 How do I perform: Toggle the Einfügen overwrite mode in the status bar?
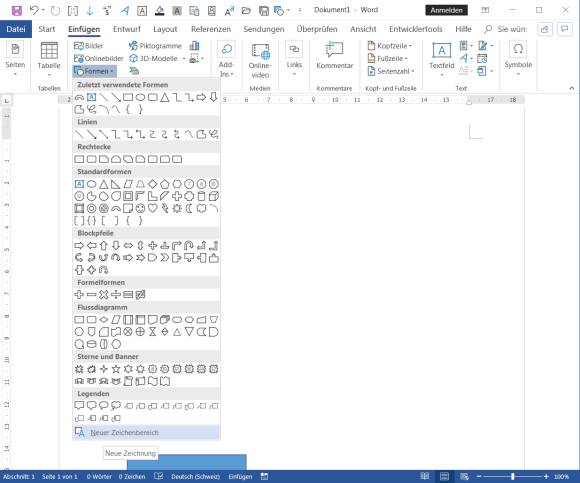[x=240, y=477]
